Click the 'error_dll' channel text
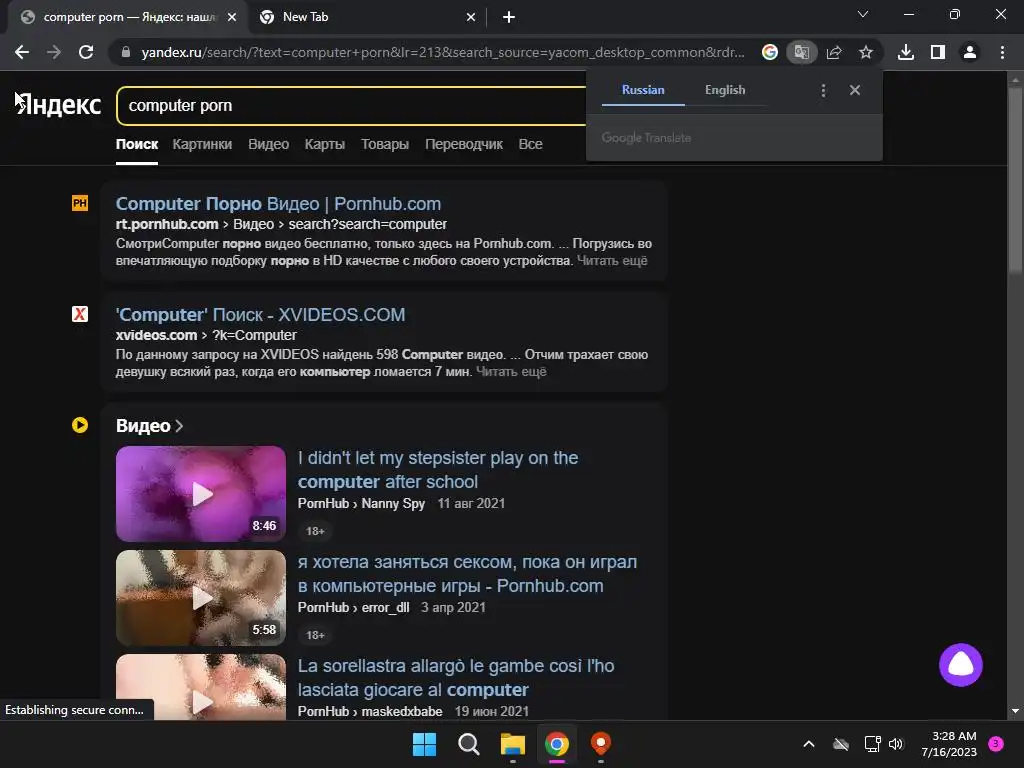This screenshot has width=1024, height=768. (385, 607)
